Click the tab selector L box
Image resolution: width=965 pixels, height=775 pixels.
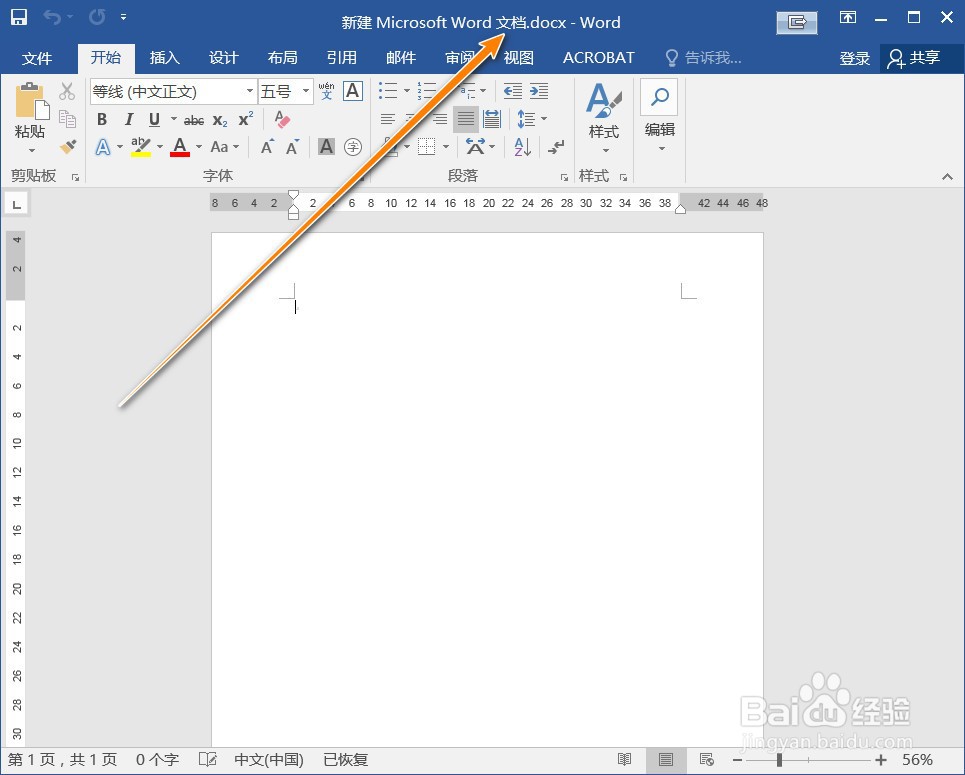pos(17,204)
